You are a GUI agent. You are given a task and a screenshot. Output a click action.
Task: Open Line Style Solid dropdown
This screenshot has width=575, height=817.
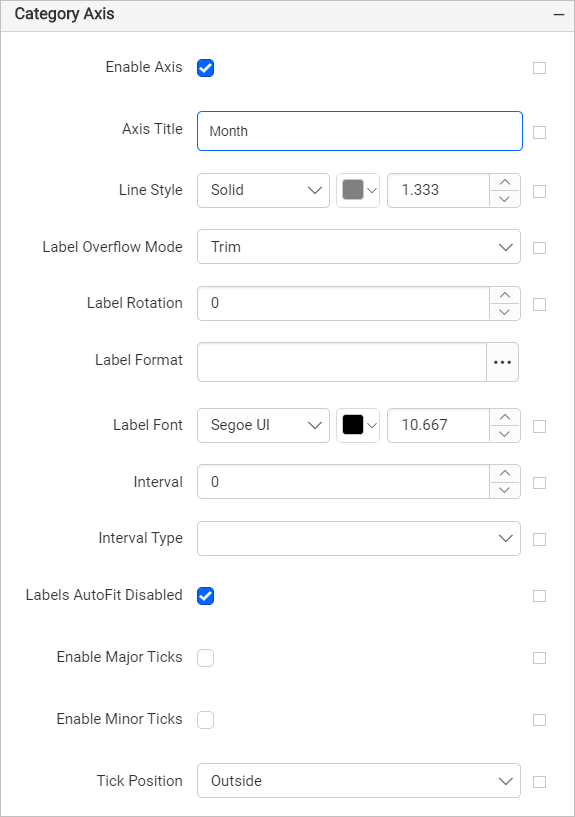click(264, 191)
